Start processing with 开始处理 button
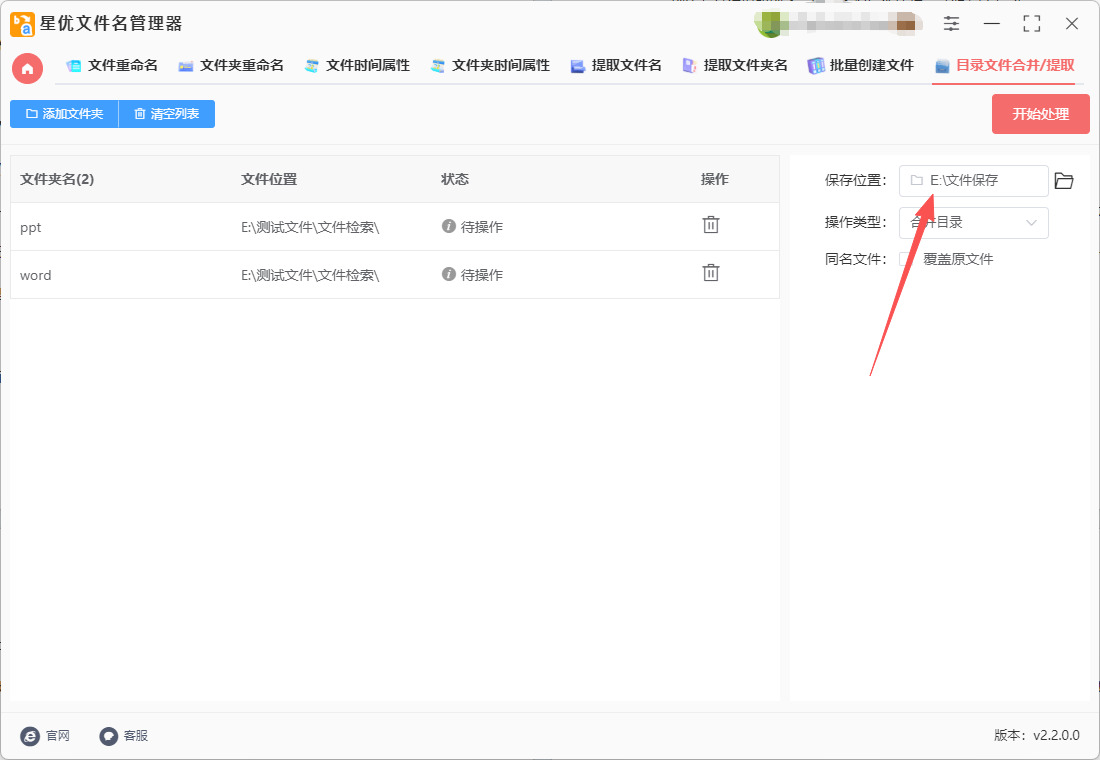 (1040, 114)
